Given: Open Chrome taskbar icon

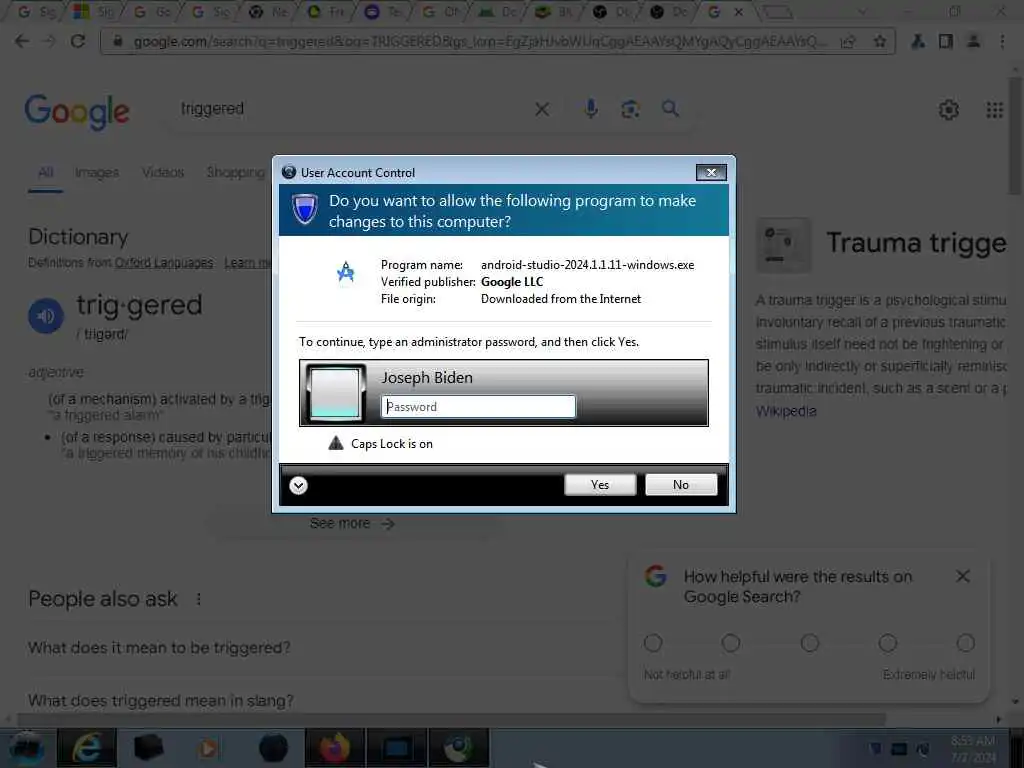Looking at the screenshot, I should click(459, 748).
